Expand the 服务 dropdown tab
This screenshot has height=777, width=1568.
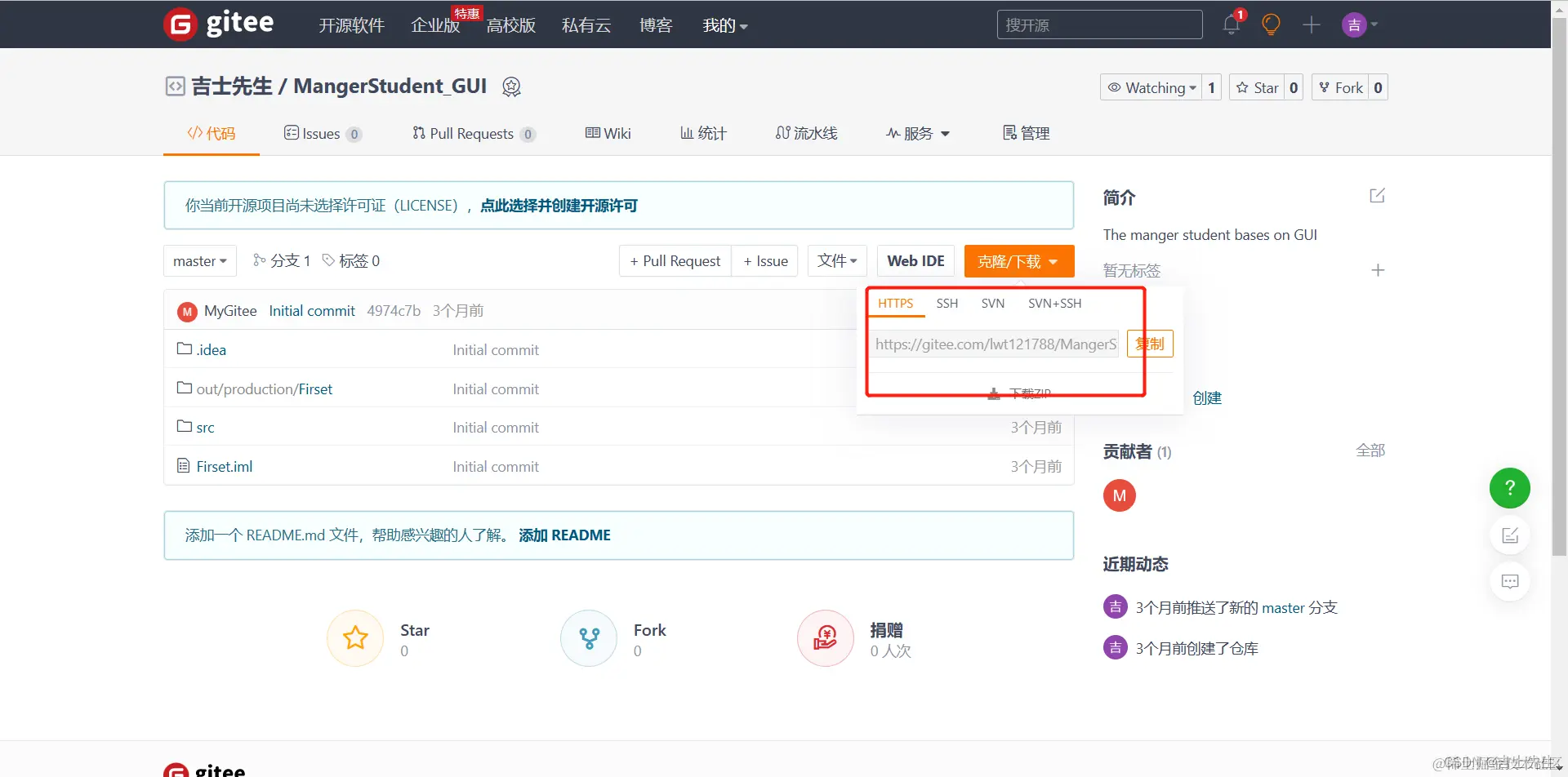(x=918, y=133)
